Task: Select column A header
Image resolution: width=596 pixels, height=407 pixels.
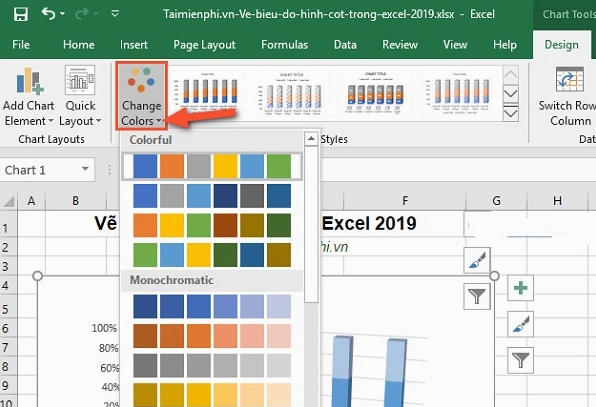Action: pyautogui.click(x=32, y=200)
